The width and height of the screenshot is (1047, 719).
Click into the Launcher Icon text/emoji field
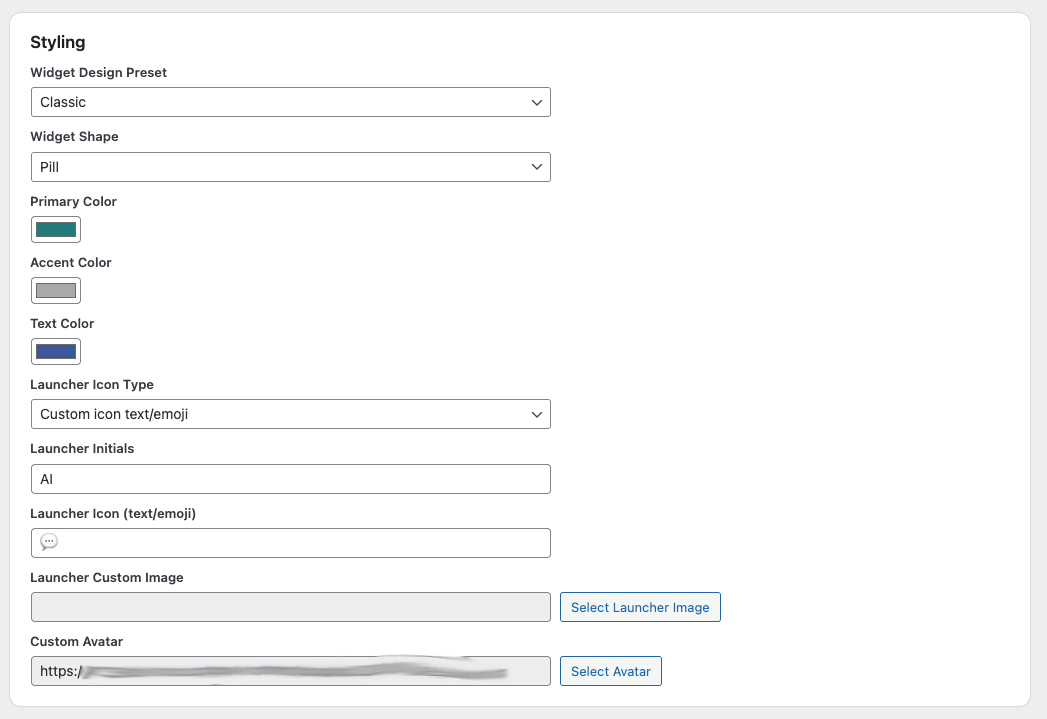(290, 543)
